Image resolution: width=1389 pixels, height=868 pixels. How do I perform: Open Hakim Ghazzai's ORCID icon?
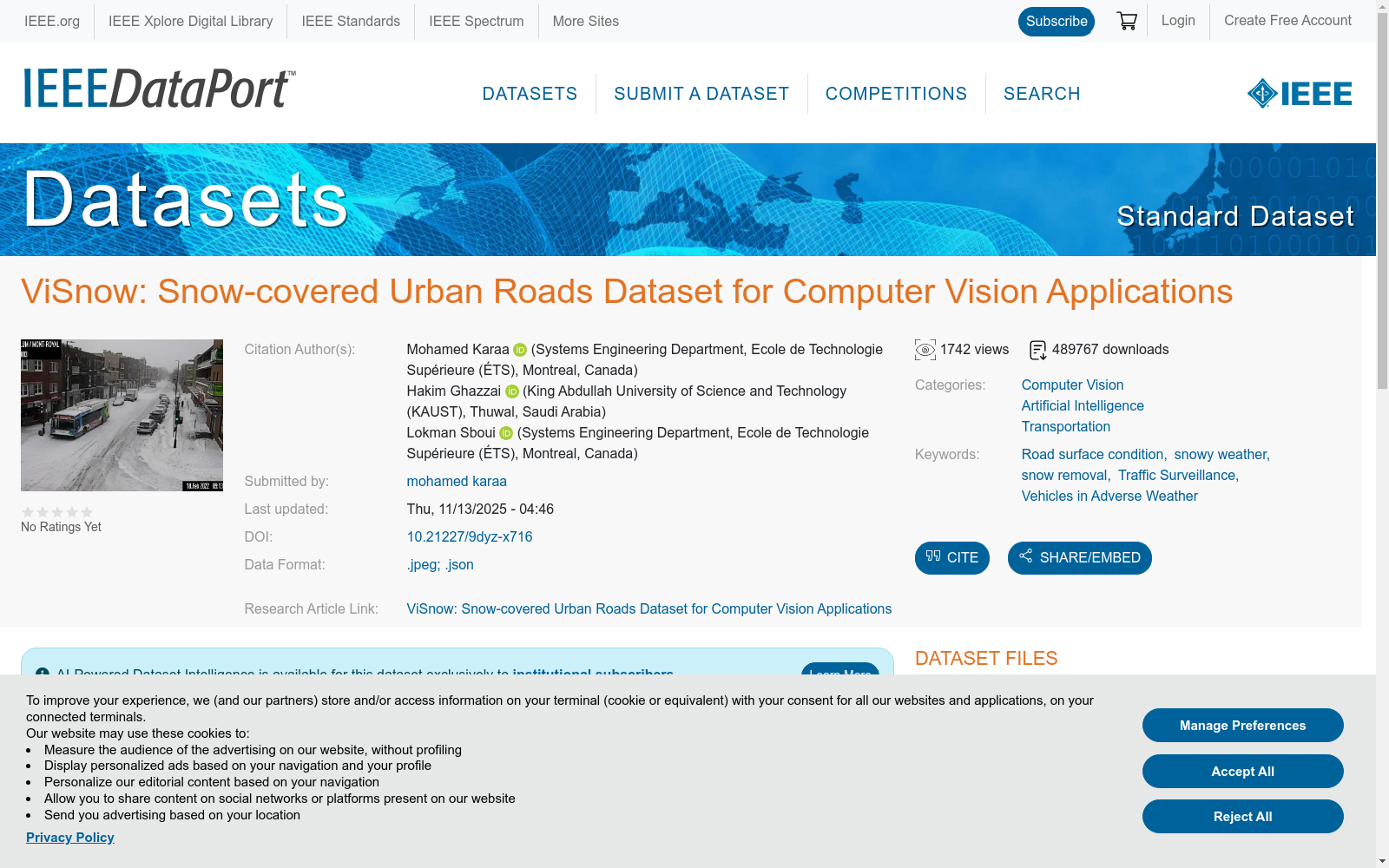coord(512,391)
